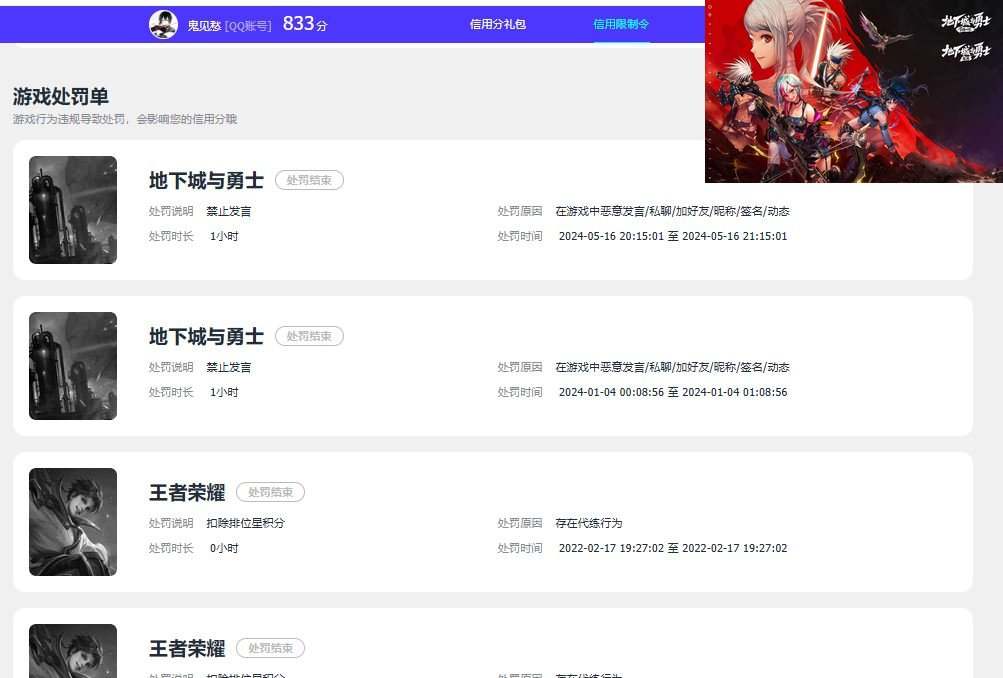
Task: Click time range 2022-02-17 19:27:02
Action: coord(673,548)
